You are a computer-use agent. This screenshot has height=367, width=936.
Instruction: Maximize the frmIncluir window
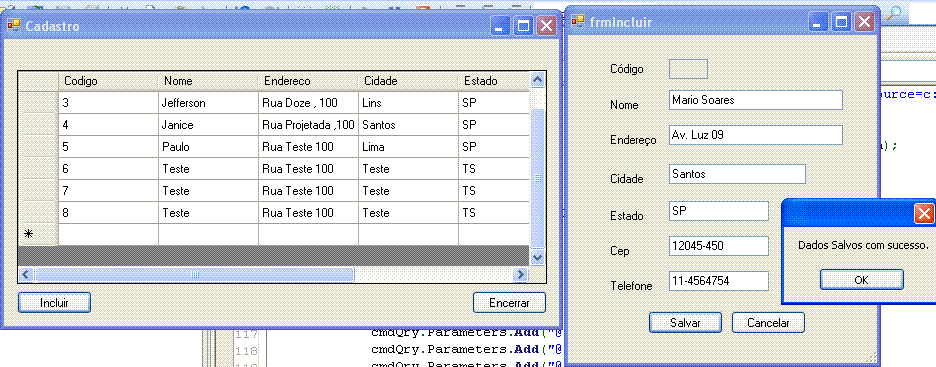(842, 22)
